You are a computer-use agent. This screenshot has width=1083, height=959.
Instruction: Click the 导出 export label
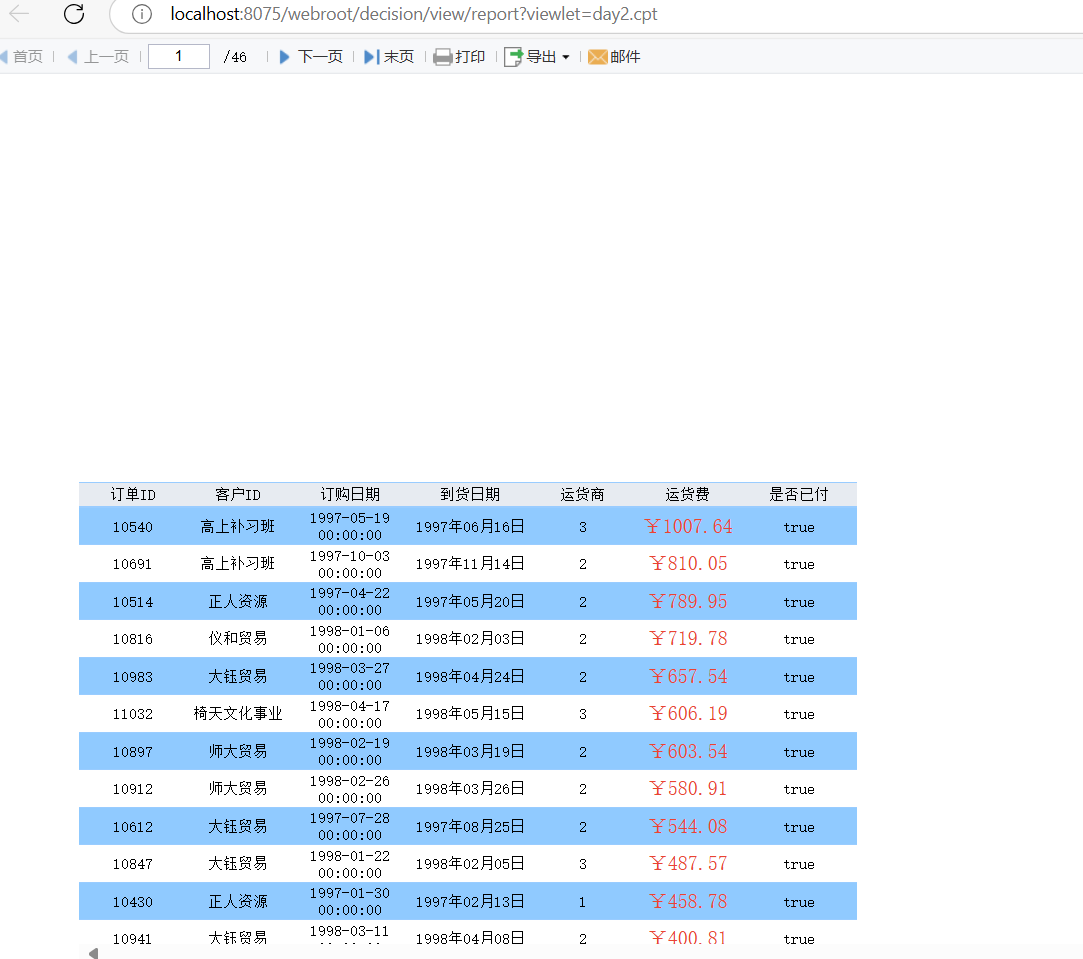pyautogui.click(x=541, y=57)
